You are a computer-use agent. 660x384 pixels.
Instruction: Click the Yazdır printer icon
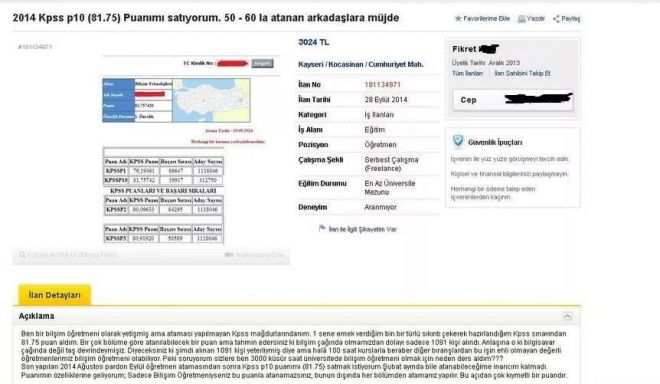tap(522, 19)
